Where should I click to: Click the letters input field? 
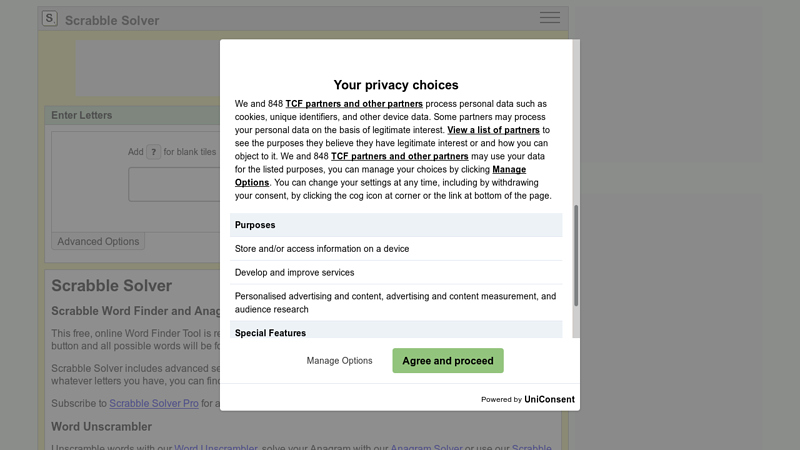point(174,185)
